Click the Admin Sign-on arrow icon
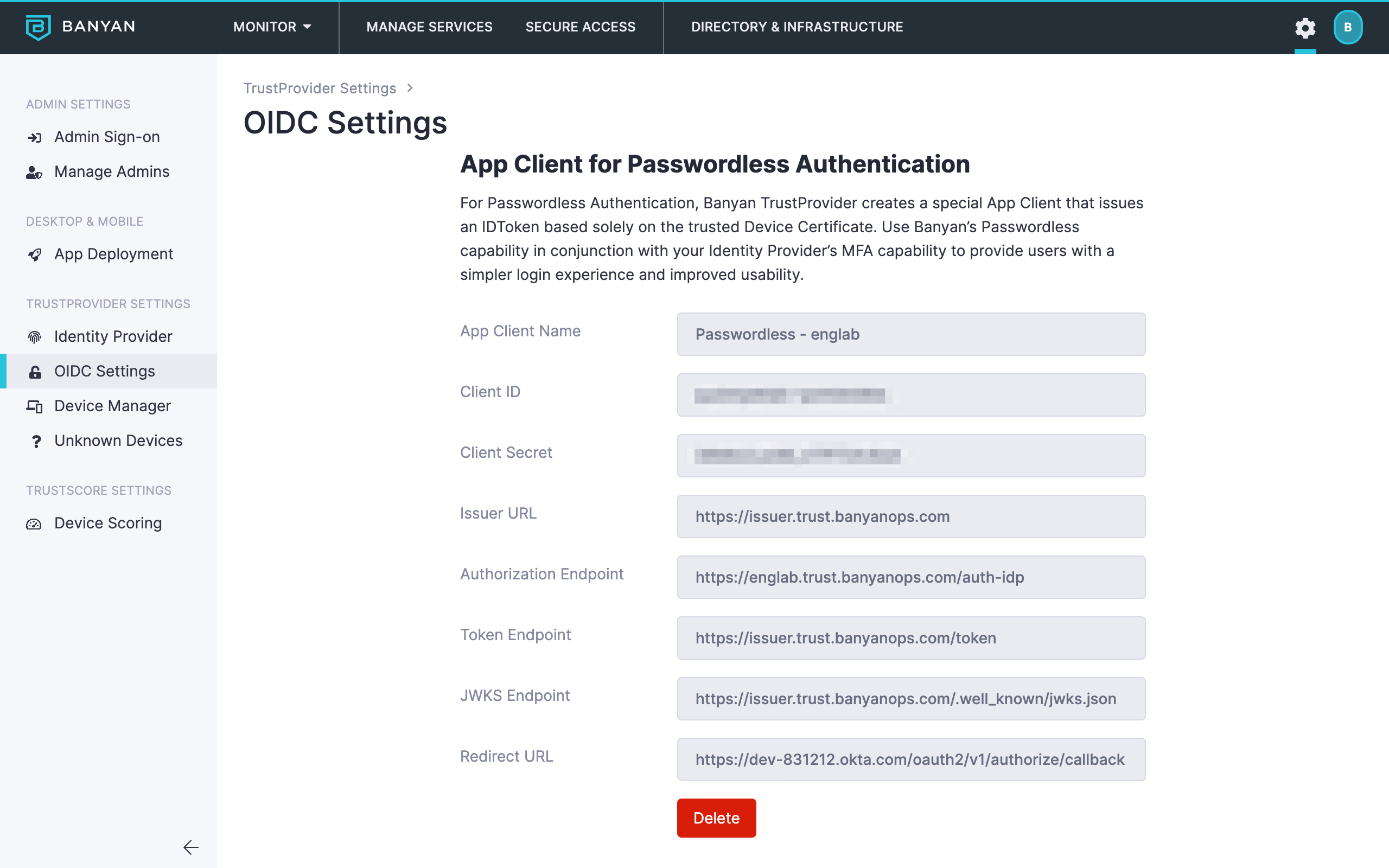Viewport: 1389px width, 868px height. 34,137
